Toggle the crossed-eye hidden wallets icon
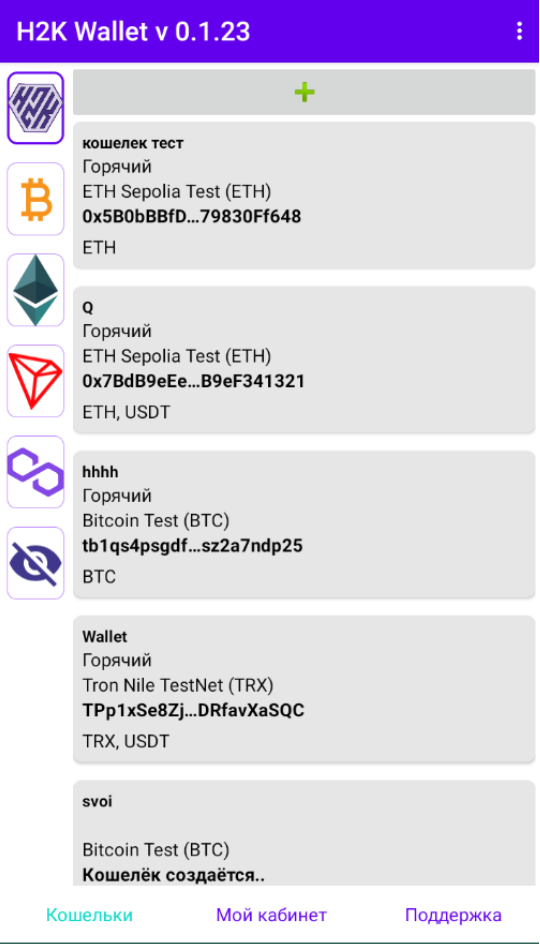540x946 pixels. tap(36, 563)
